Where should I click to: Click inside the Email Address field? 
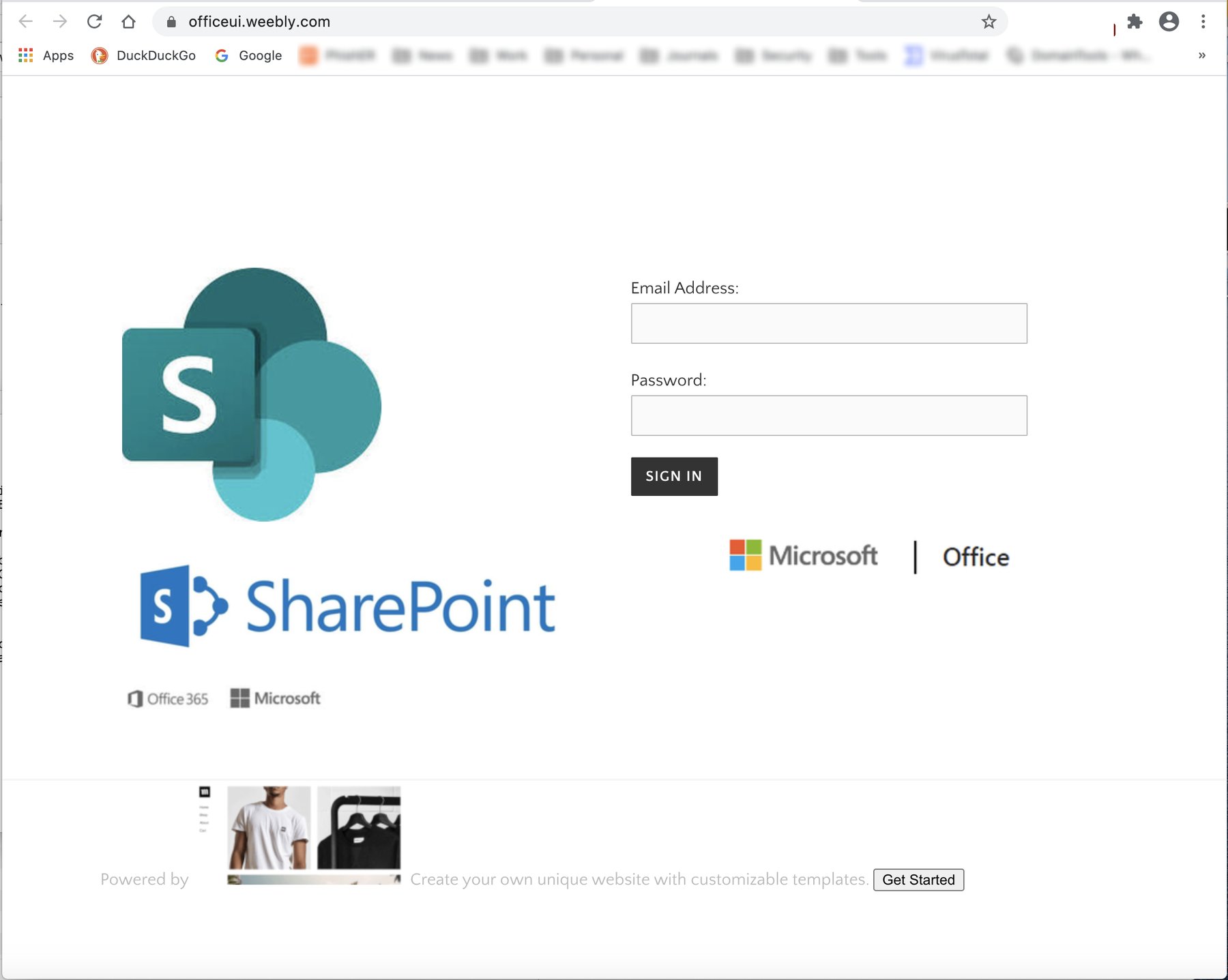828,323
